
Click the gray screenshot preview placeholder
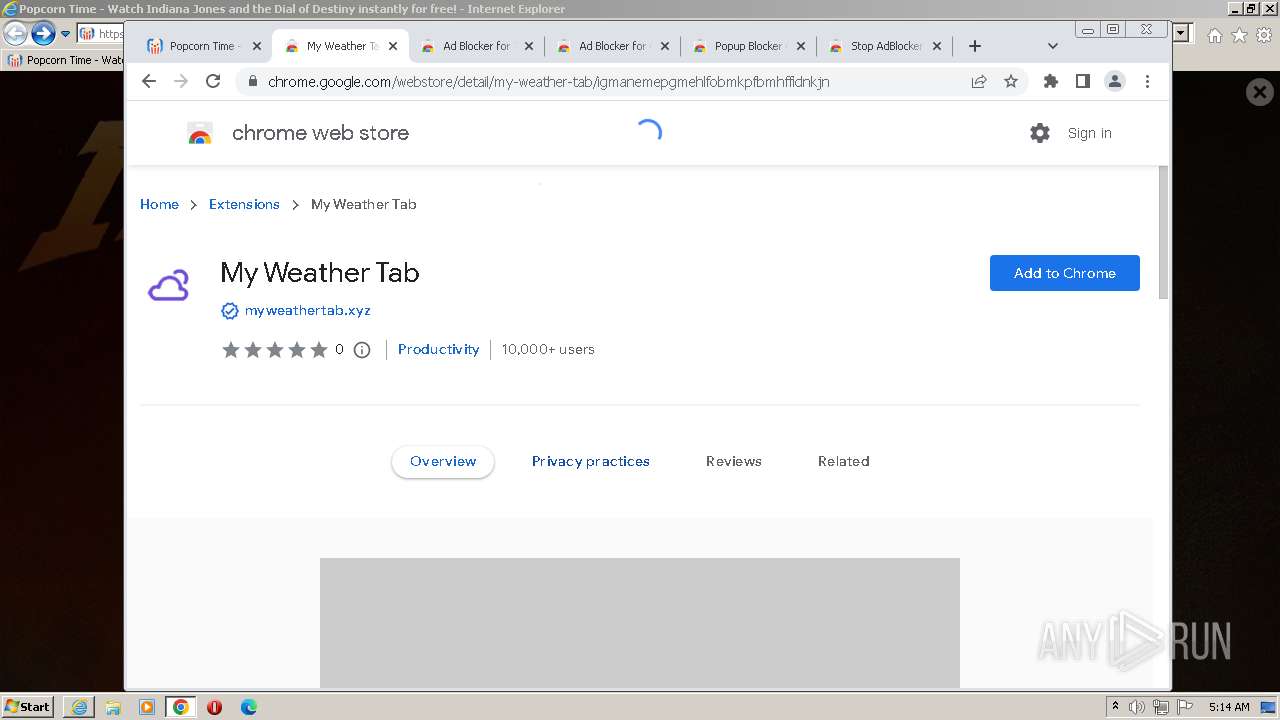tap(640, 623)
